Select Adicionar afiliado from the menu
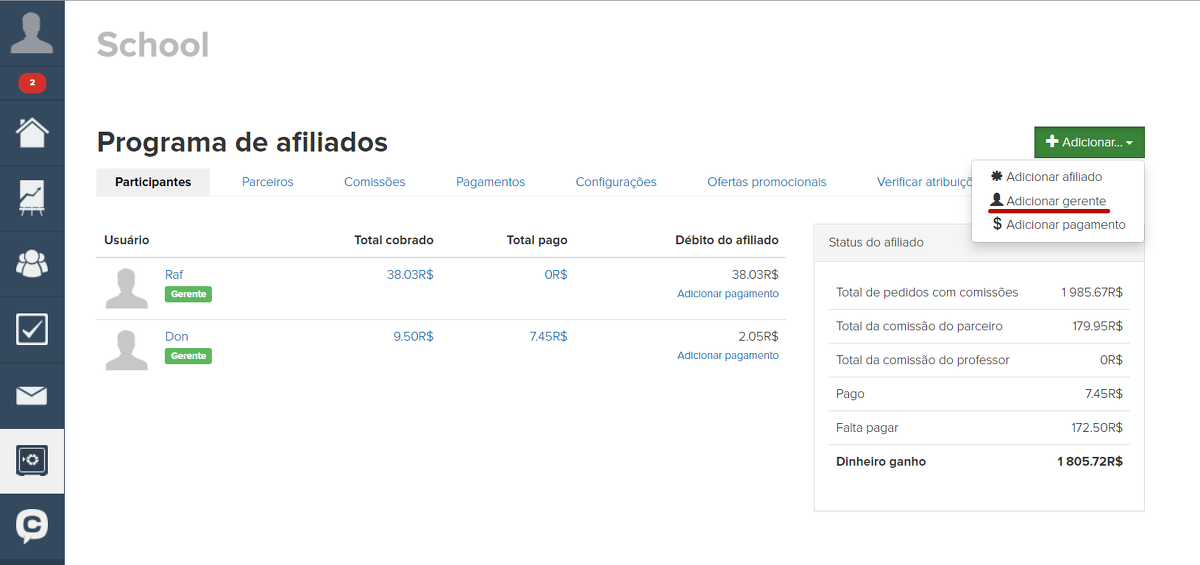 1053,177
